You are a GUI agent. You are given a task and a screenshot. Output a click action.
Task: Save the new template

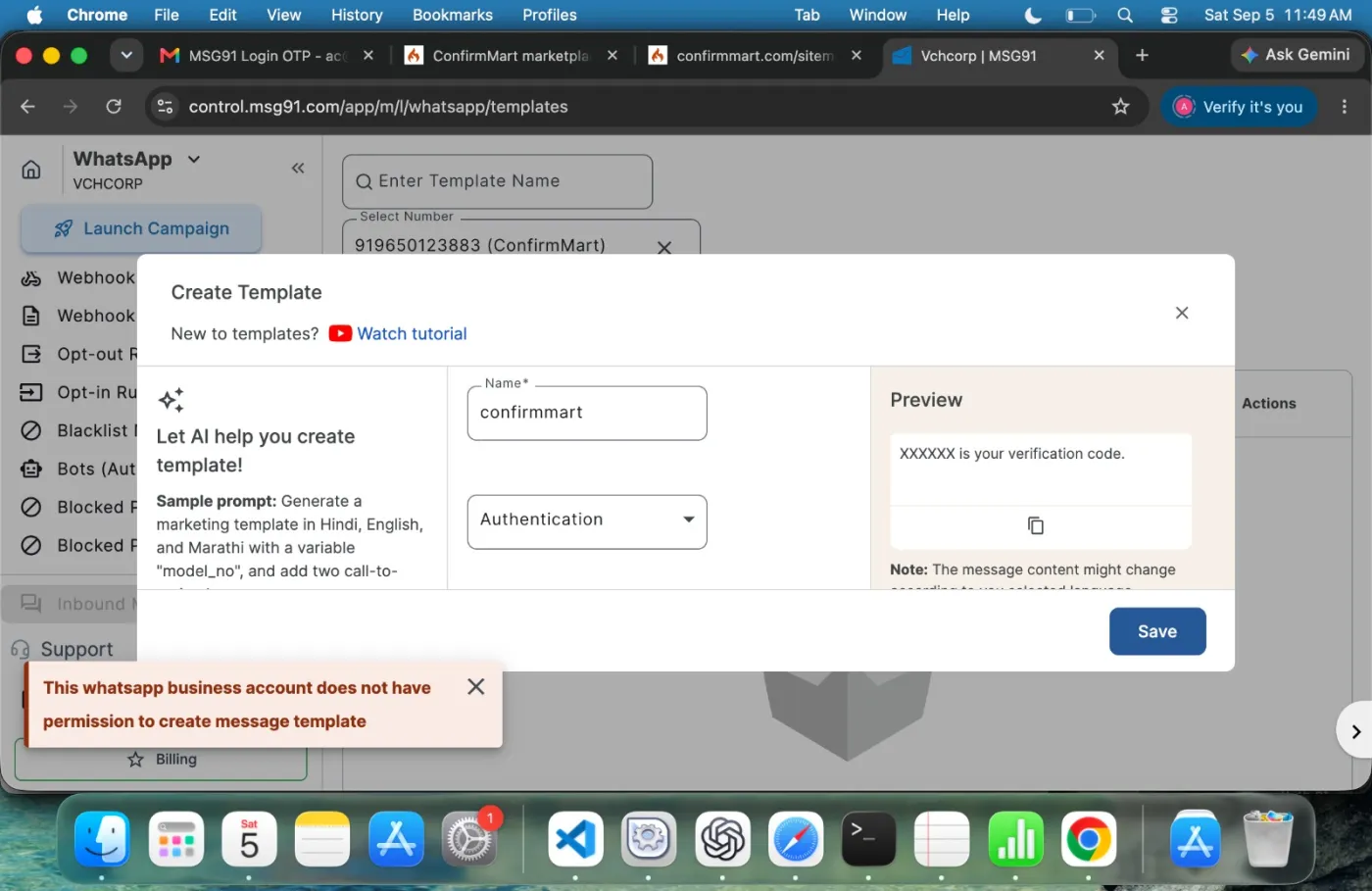1157,631
